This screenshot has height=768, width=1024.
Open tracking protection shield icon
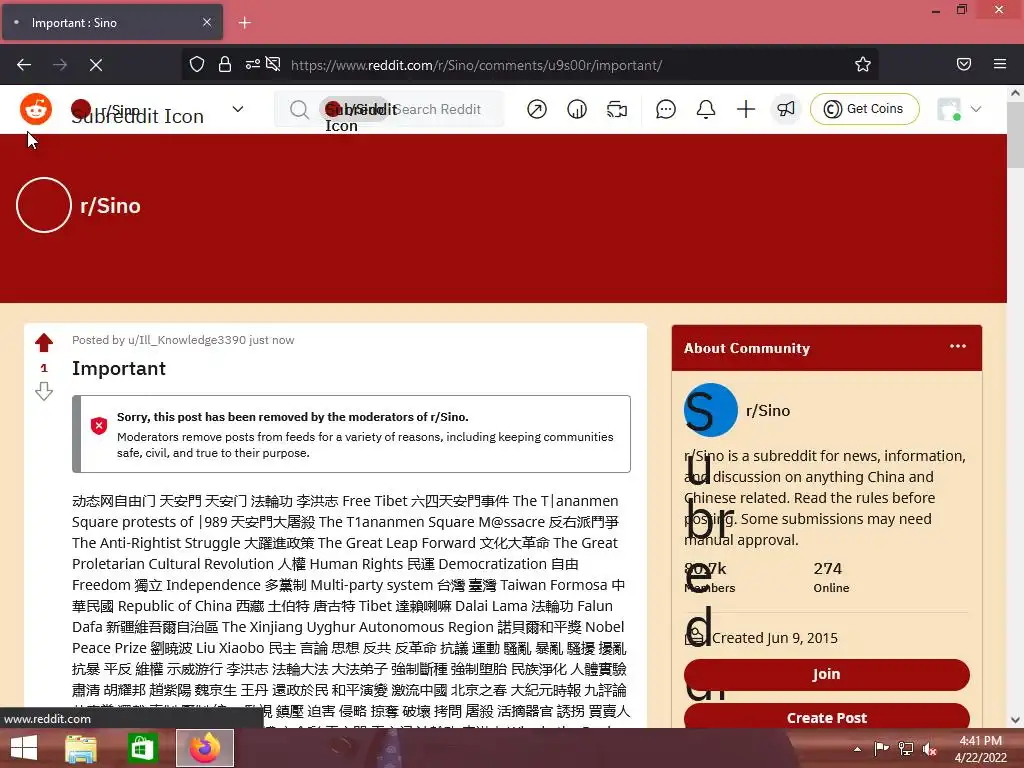click(197, 65)
